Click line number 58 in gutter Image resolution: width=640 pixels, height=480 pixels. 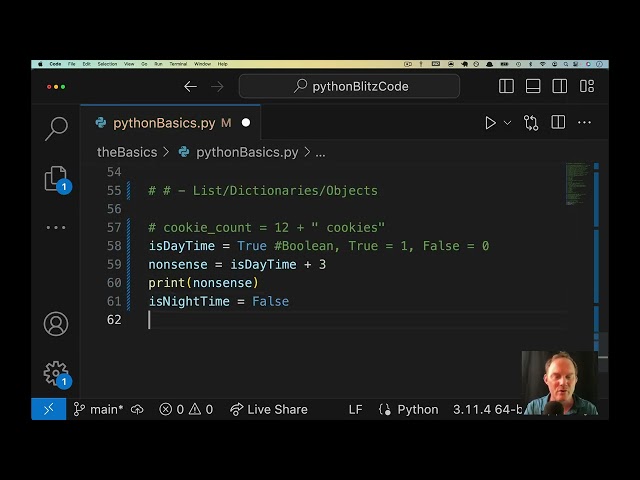pos(114,246)
